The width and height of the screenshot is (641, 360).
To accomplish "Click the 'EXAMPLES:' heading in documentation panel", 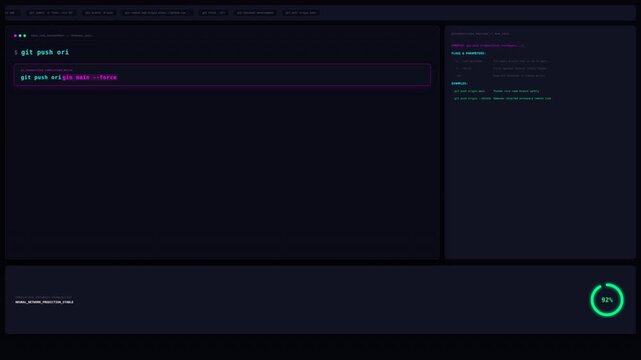I will point(459,83).
